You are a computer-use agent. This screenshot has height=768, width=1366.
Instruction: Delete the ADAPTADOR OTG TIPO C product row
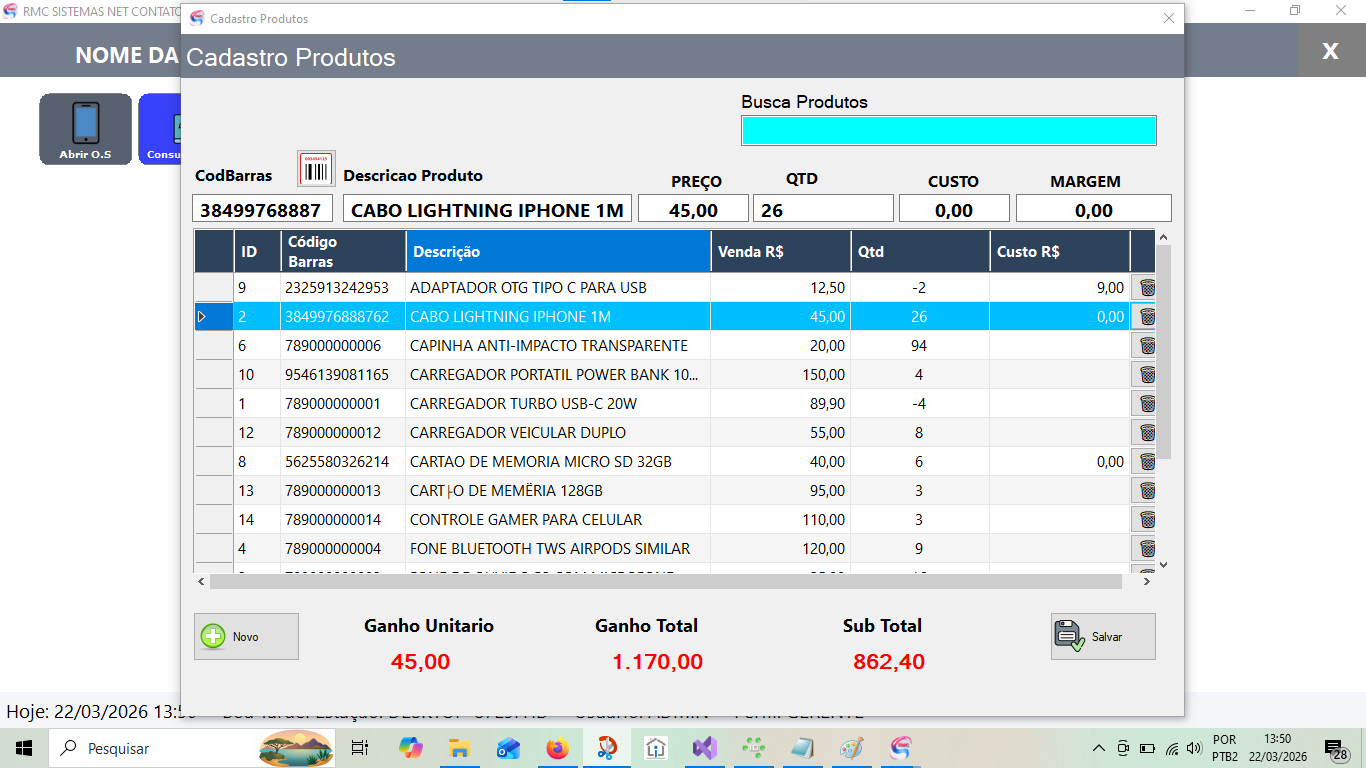(1146, 288)
